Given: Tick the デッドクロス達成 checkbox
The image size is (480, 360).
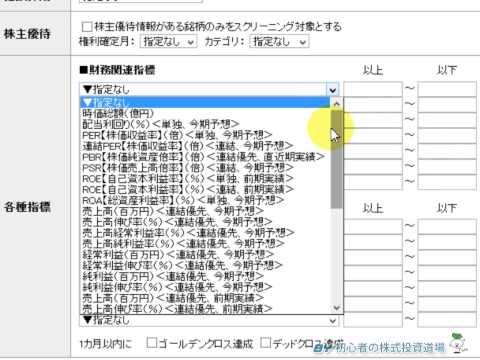Looking at the screenshot, I should (x=266, y=342).
